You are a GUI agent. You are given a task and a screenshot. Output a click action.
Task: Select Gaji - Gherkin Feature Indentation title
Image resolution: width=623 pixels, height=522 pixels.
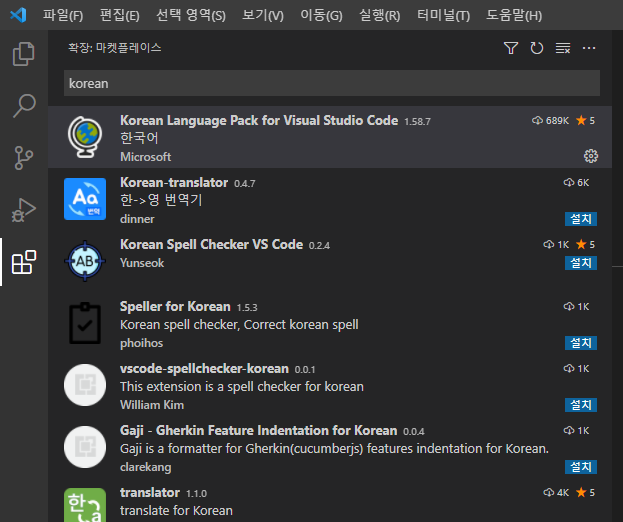pos(259,430)
